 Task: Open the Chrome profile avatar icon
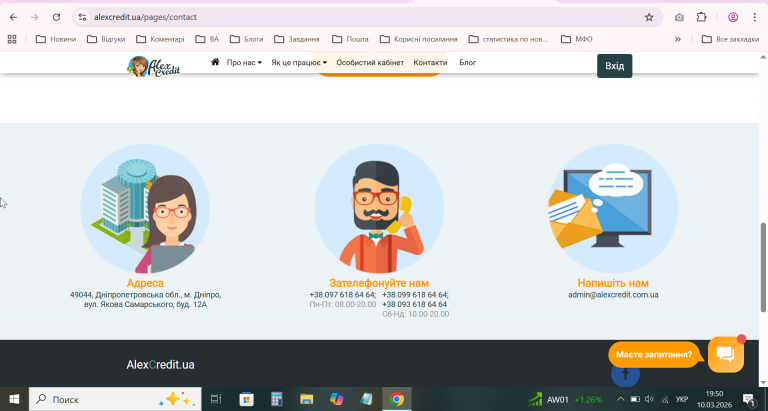click(733, 17)
